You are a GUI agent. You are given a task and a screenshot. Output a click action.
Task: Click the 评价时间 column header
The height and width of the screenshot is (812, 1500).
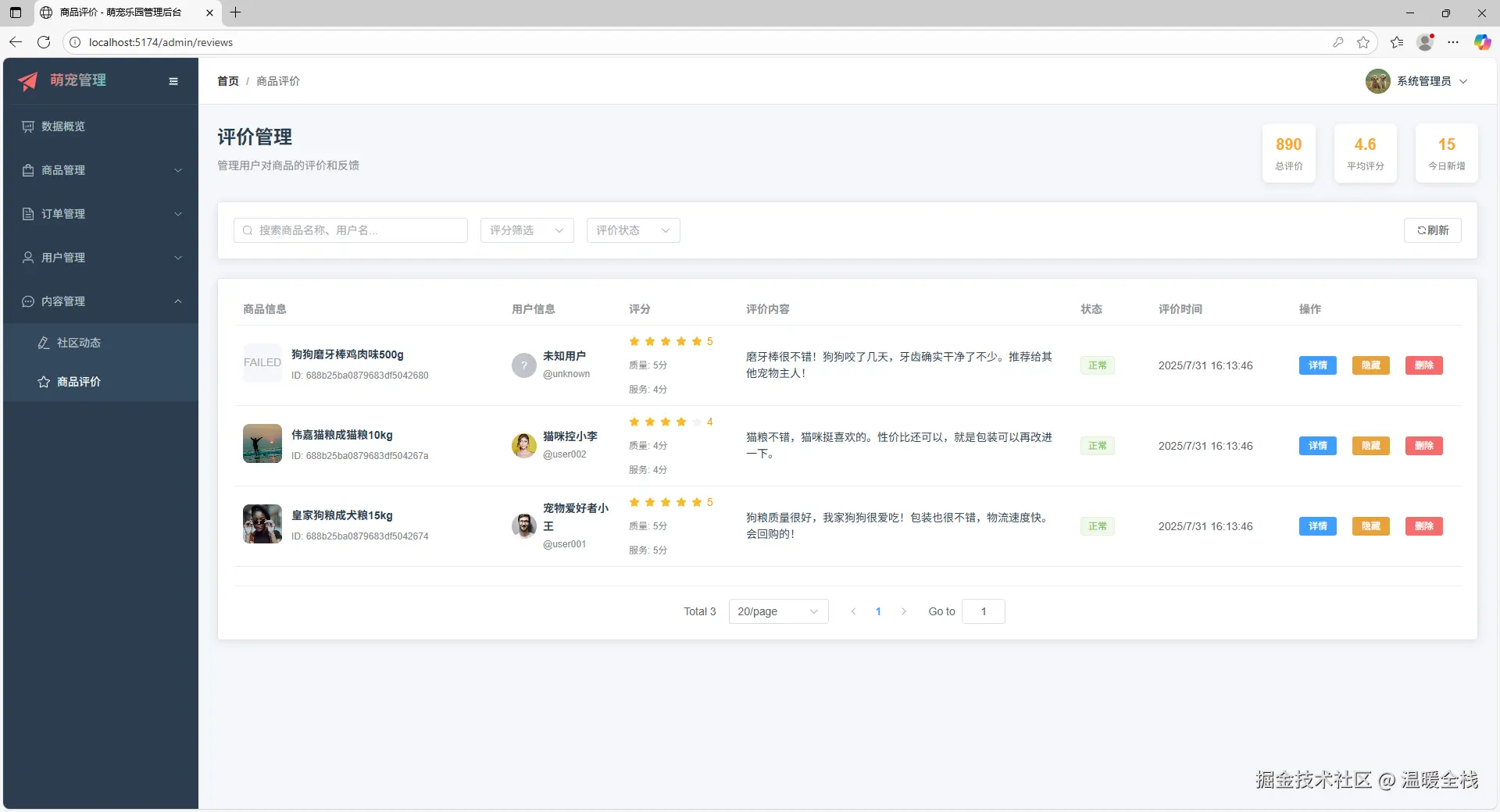1180,309
